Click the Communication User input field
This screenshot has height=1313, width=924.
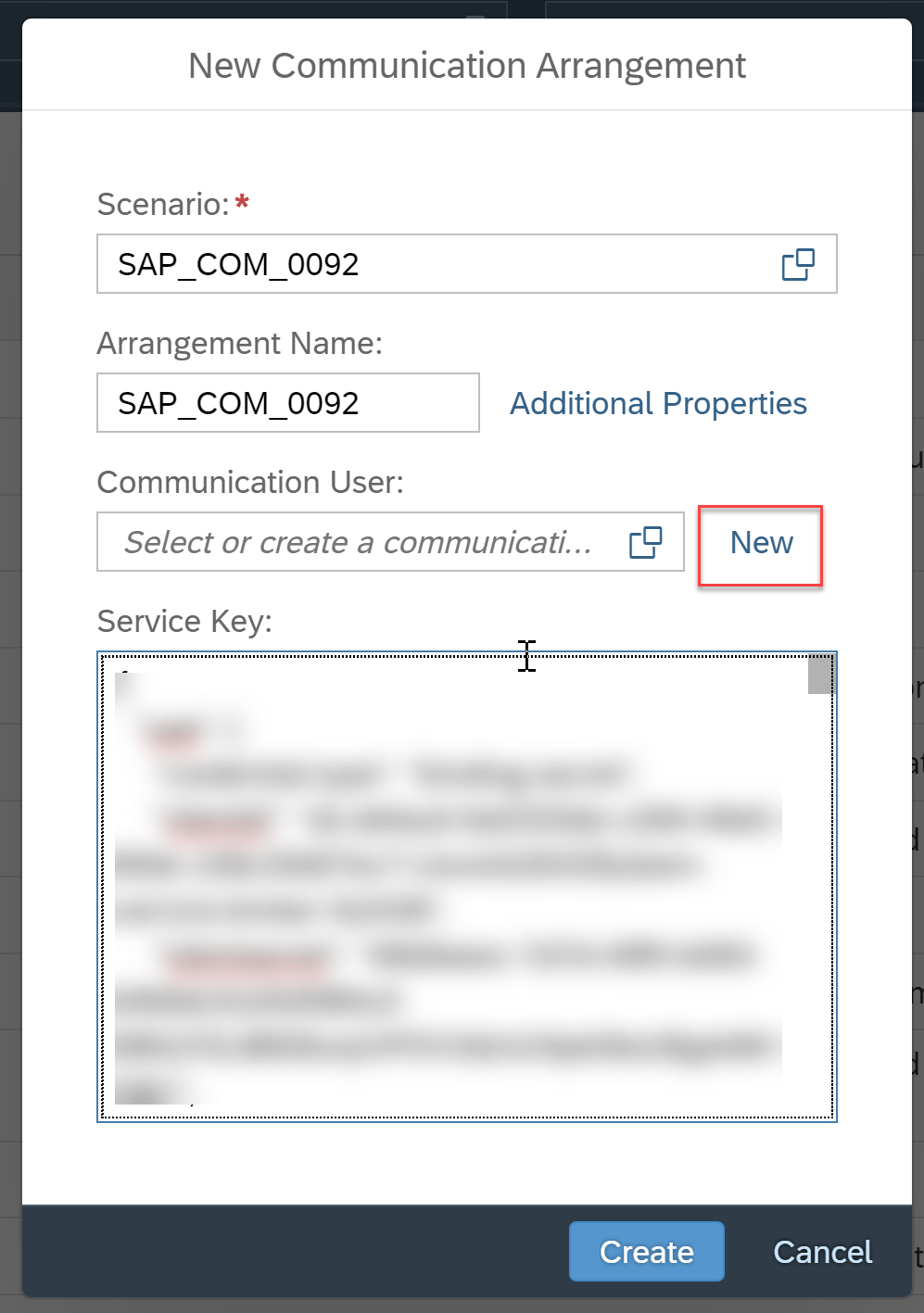click(390, 542)
